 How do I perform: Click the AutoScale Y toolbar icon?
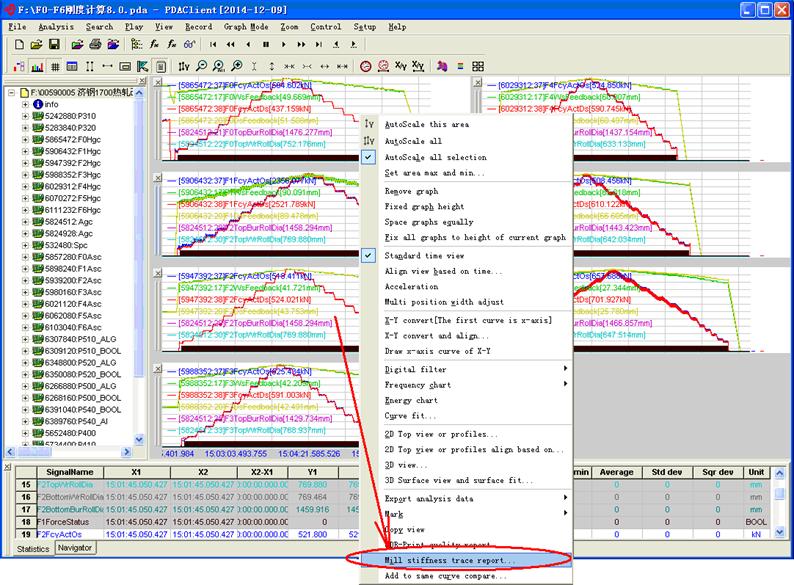click(x=184, y=66)
